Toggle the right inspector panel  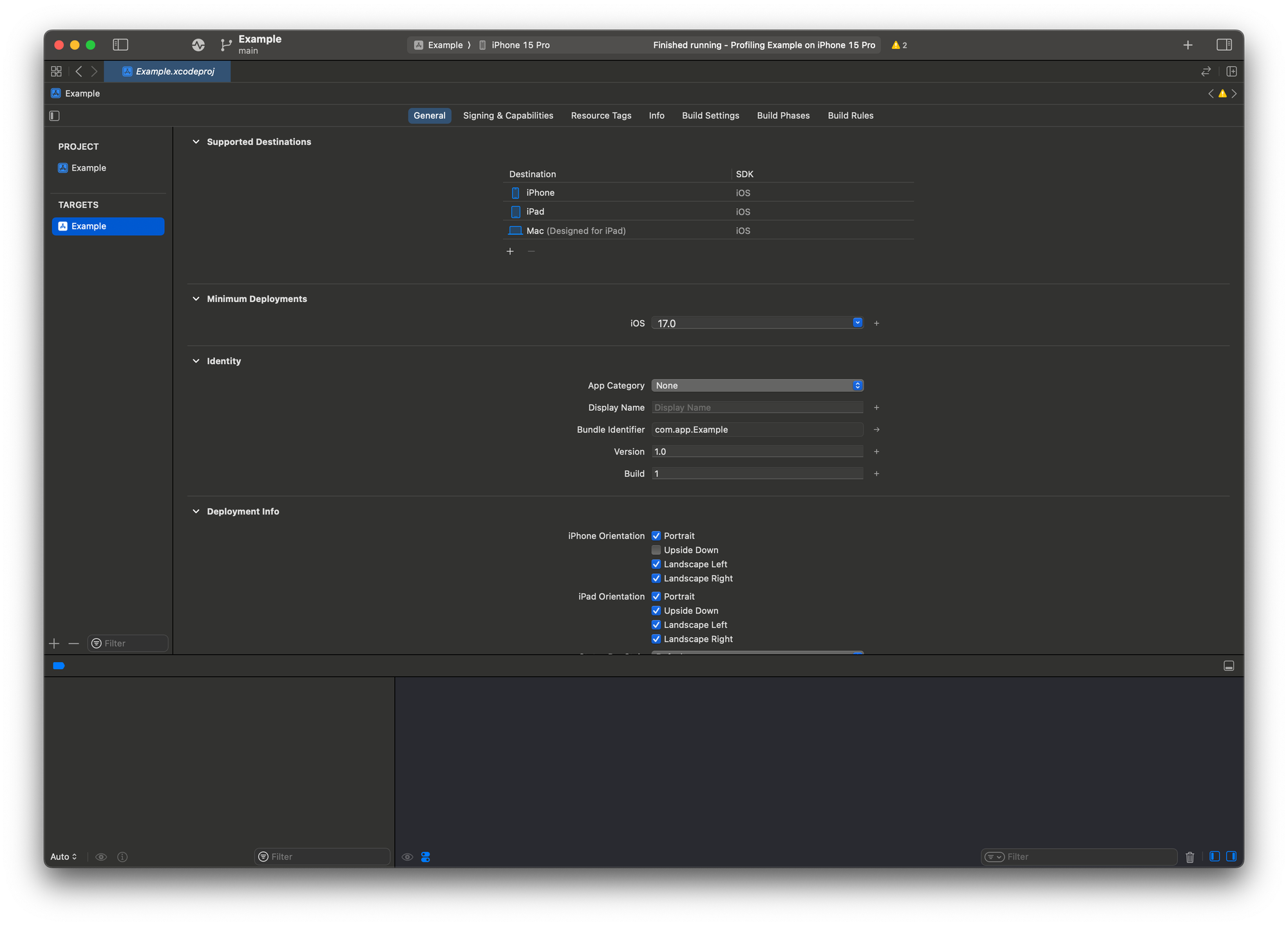(1224, 44)
